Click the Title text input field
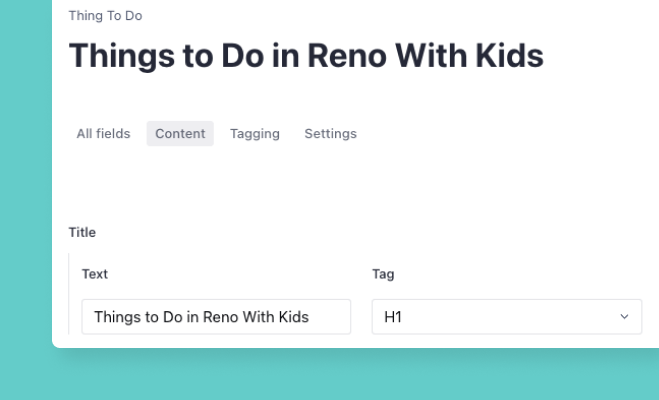Screen dimensions: 659x400 [216, 317]
